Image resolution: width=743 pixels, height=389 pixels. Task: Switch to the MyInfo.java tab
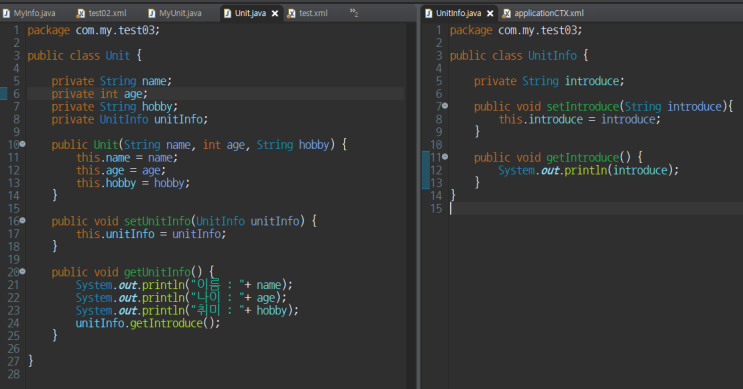(34, 13)
